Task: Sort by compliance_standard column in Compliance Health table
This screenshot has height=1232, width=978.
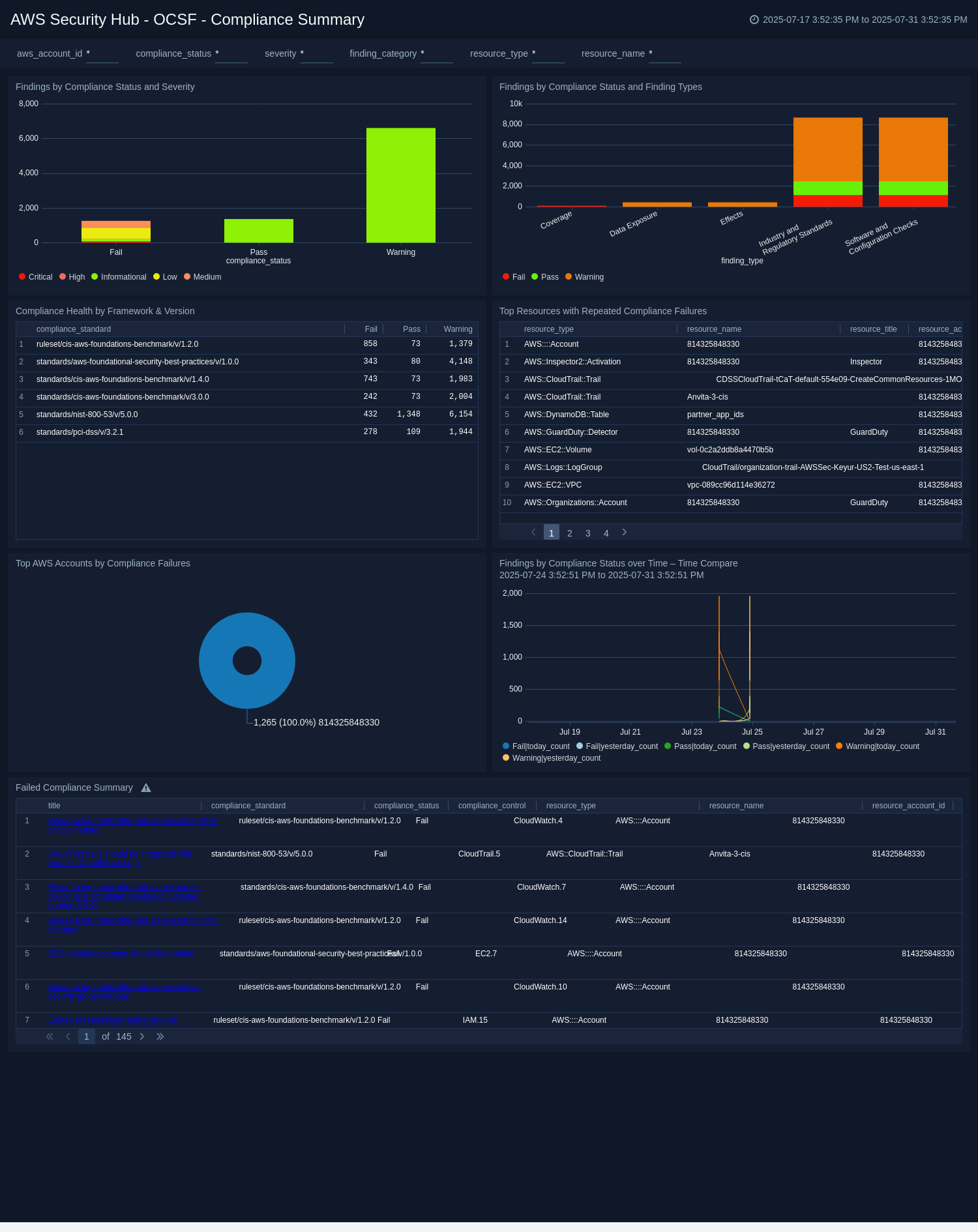Action: pyautogui.click(x=74, y=329)
